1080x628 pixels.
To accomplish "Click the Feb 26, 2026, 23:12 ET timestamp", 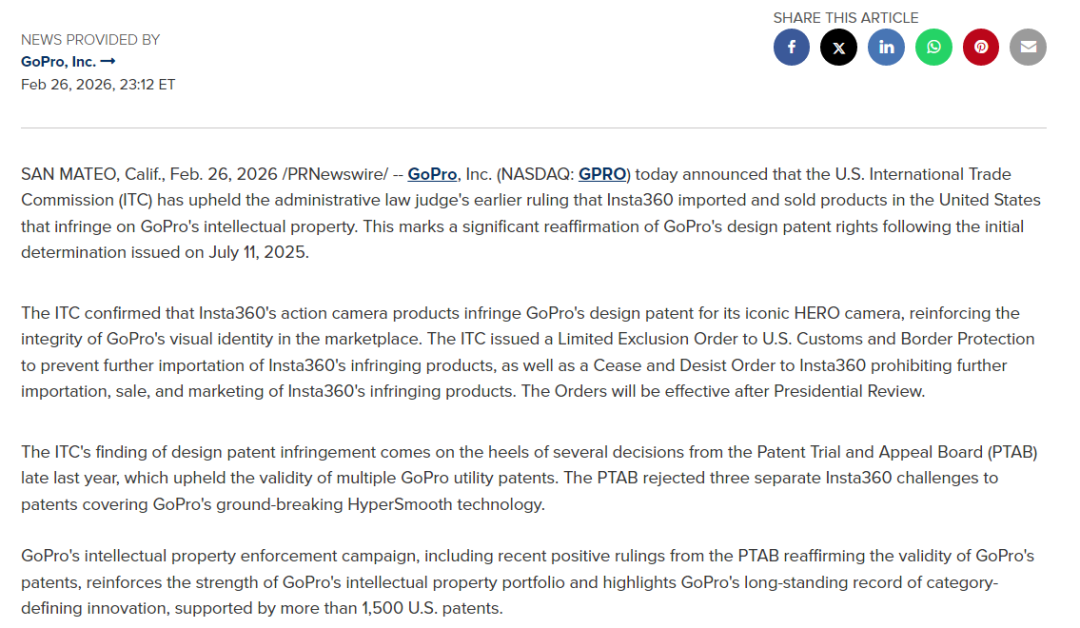I will tap(98, 84).
